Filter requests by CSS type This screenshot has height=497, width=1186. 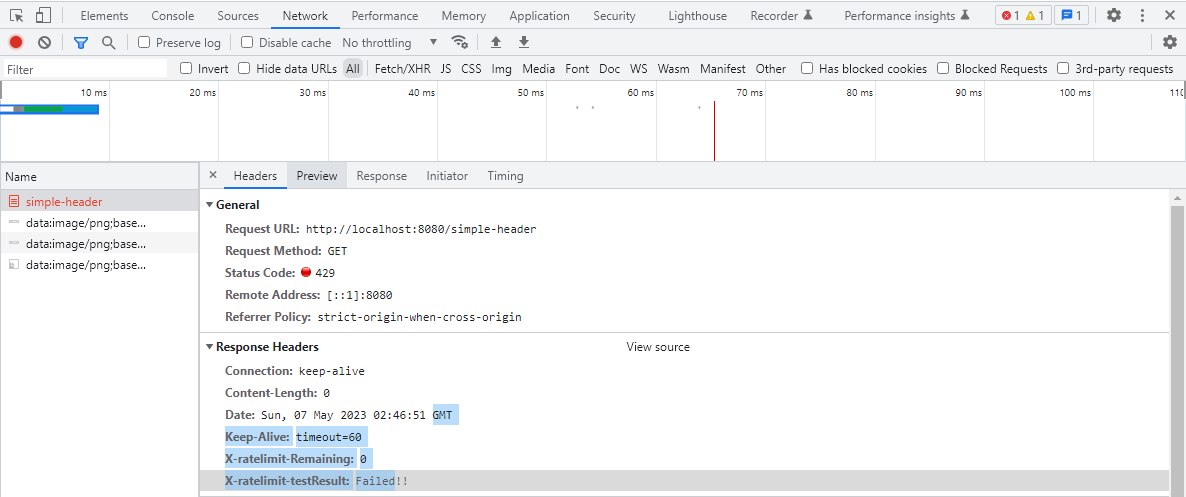(x=471, y=69)
